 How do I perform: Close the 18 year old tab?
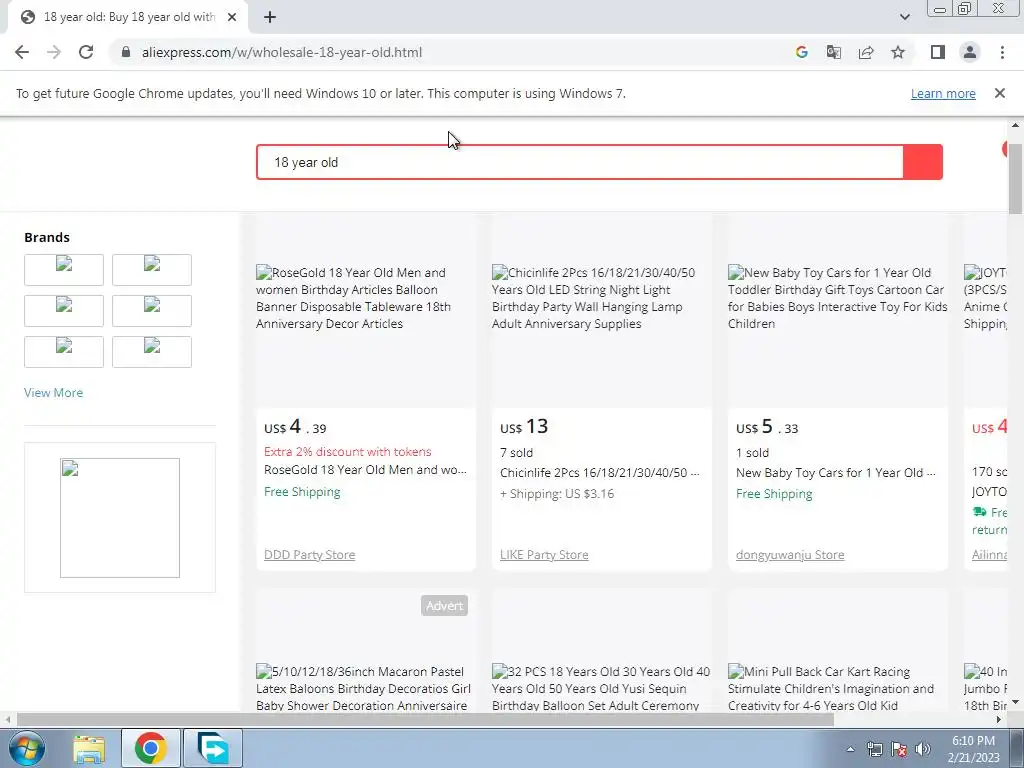(x=232, y=17)
